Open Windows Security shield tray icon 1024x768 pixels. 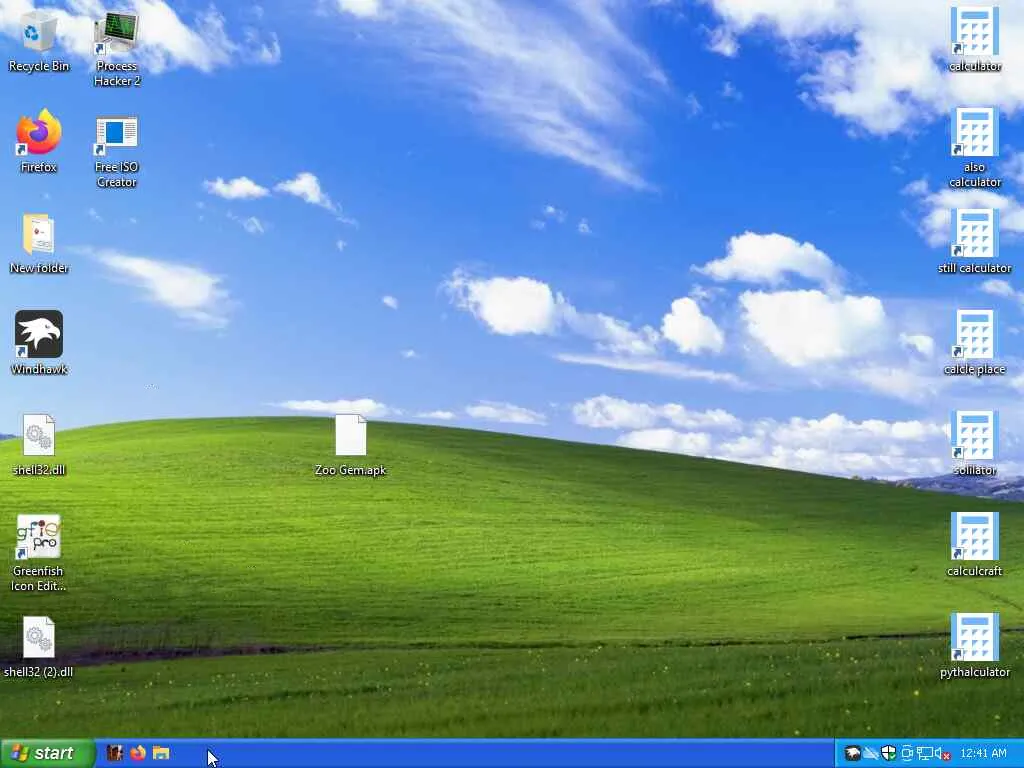tap(888, 754)
